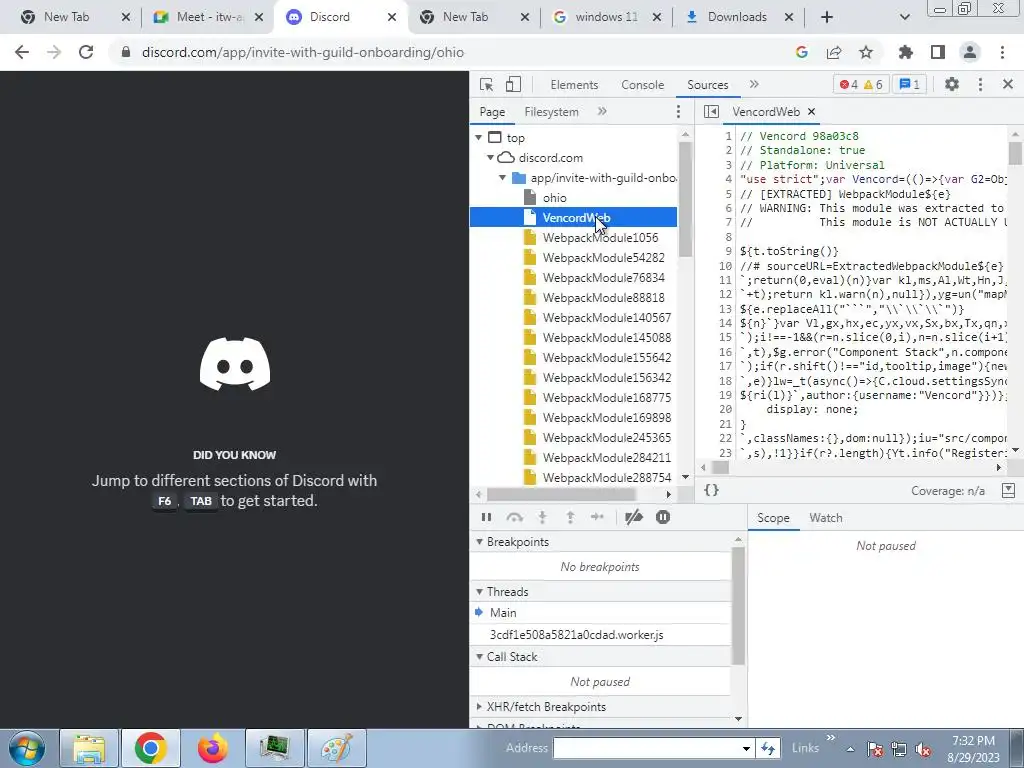Open the Elements panel tab
1024x768 pixels.
574,85
